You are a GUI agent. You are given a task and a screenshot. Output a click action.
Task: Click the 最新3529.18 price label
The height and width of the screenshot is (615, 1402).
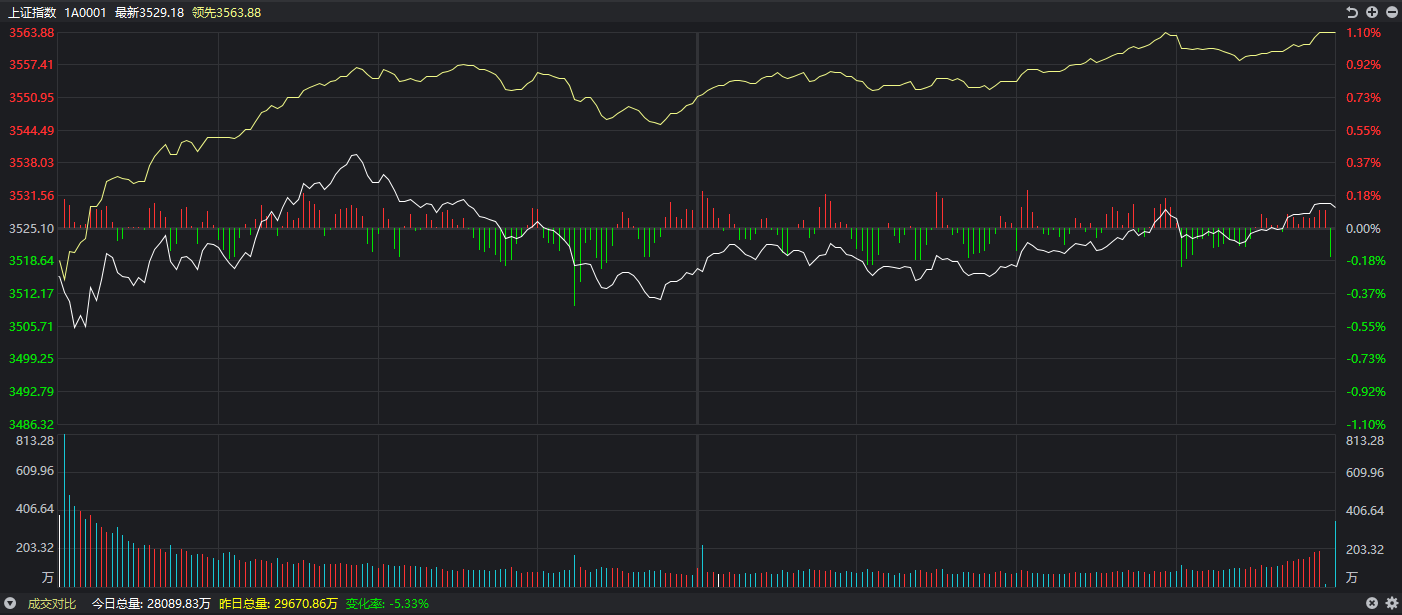(149, 12)
